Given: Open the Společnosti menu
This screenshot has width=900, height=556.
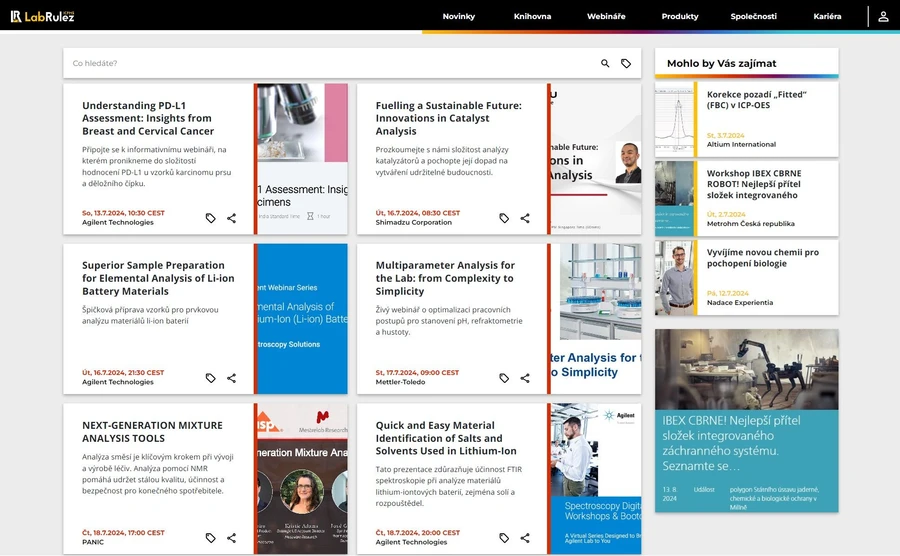Looking at the screenshot, I should [x=754, y=16].
